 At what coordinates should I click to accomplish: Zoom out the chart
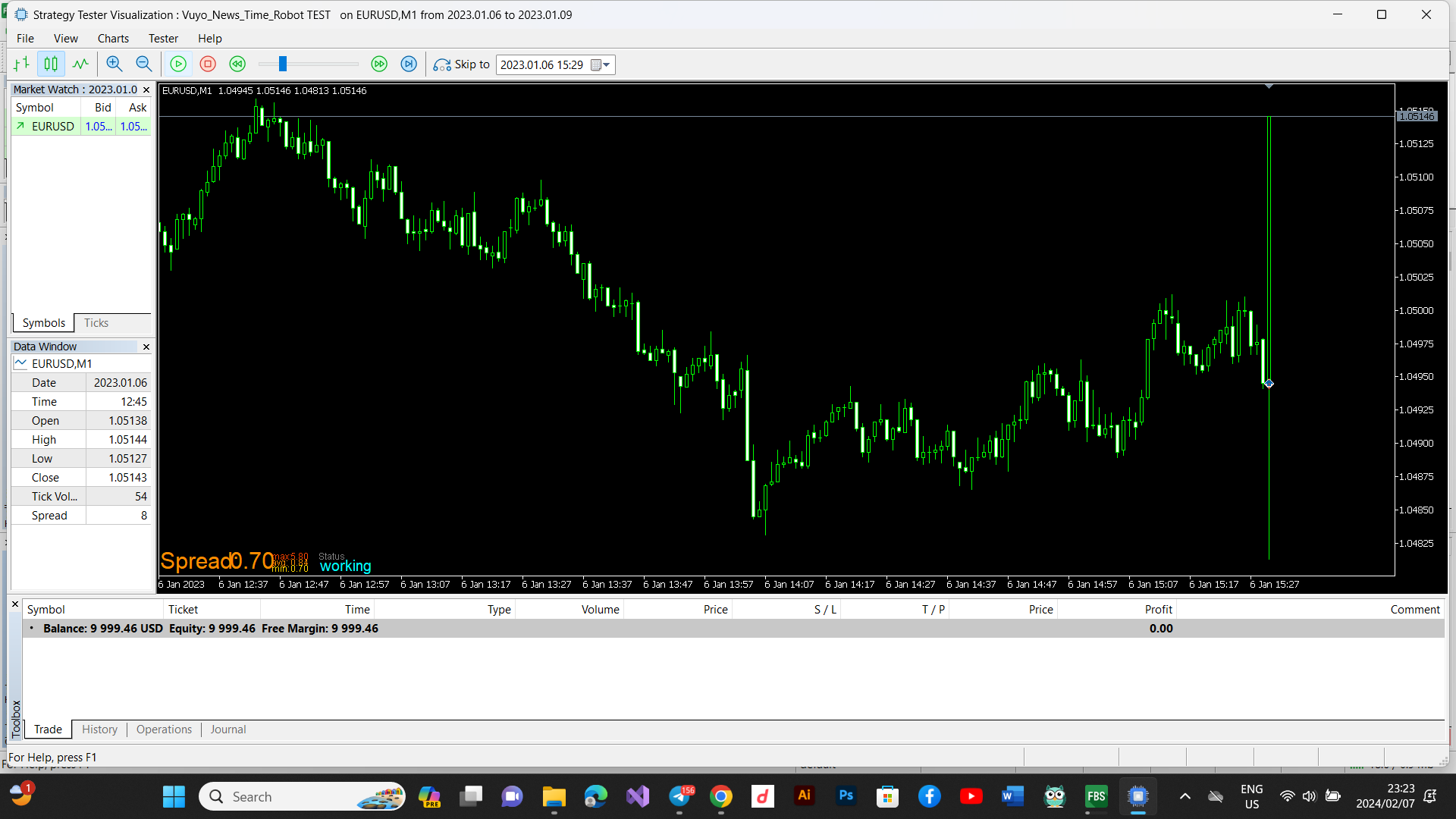(143, 64)
